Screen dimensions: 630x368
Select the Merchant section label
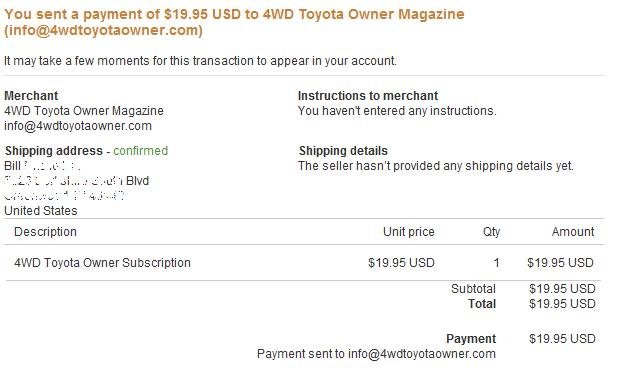coord(31,96)
